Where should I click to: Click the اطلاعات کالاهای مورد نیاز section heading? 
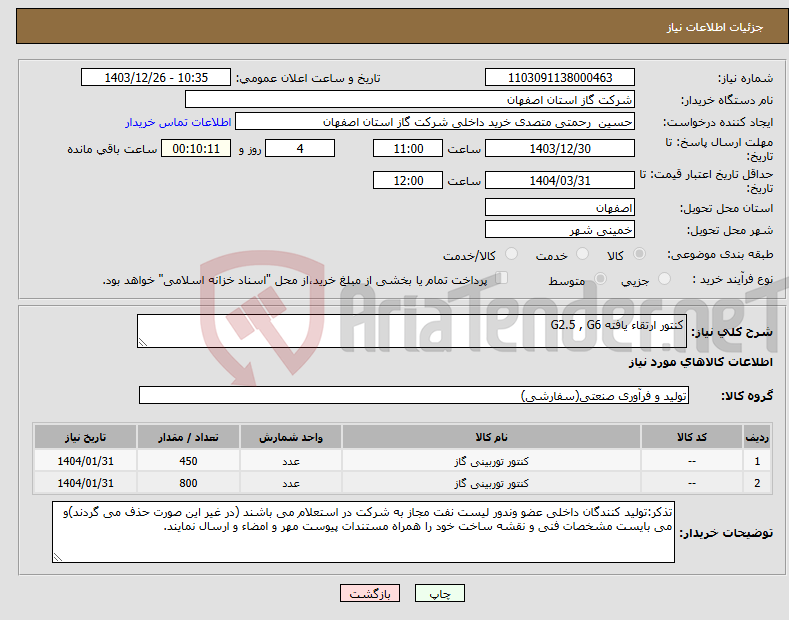pyautogui.click(x=700, y=362)
